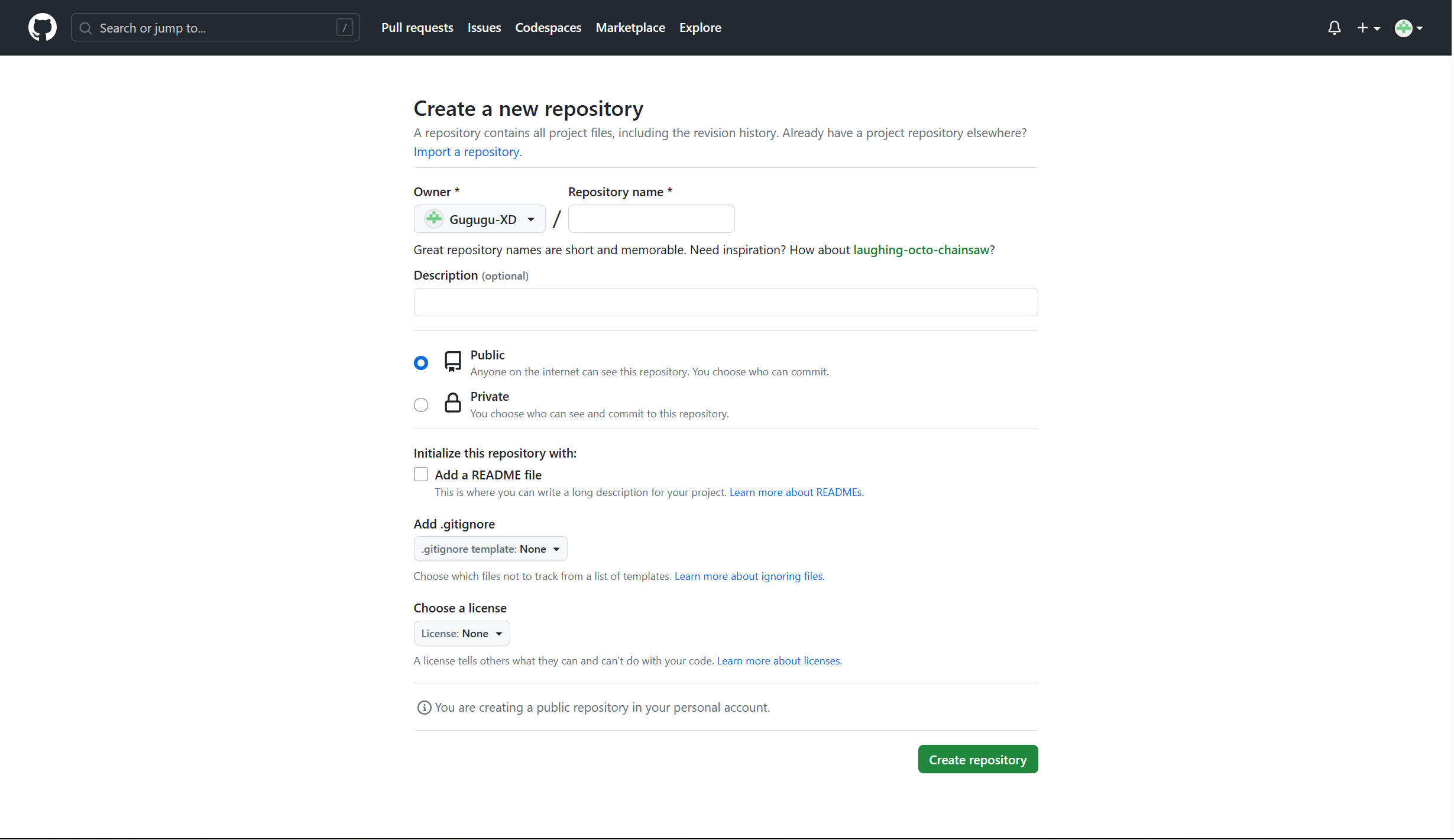
Task: Follow the Import a repository link
Action: pos(467,152)
